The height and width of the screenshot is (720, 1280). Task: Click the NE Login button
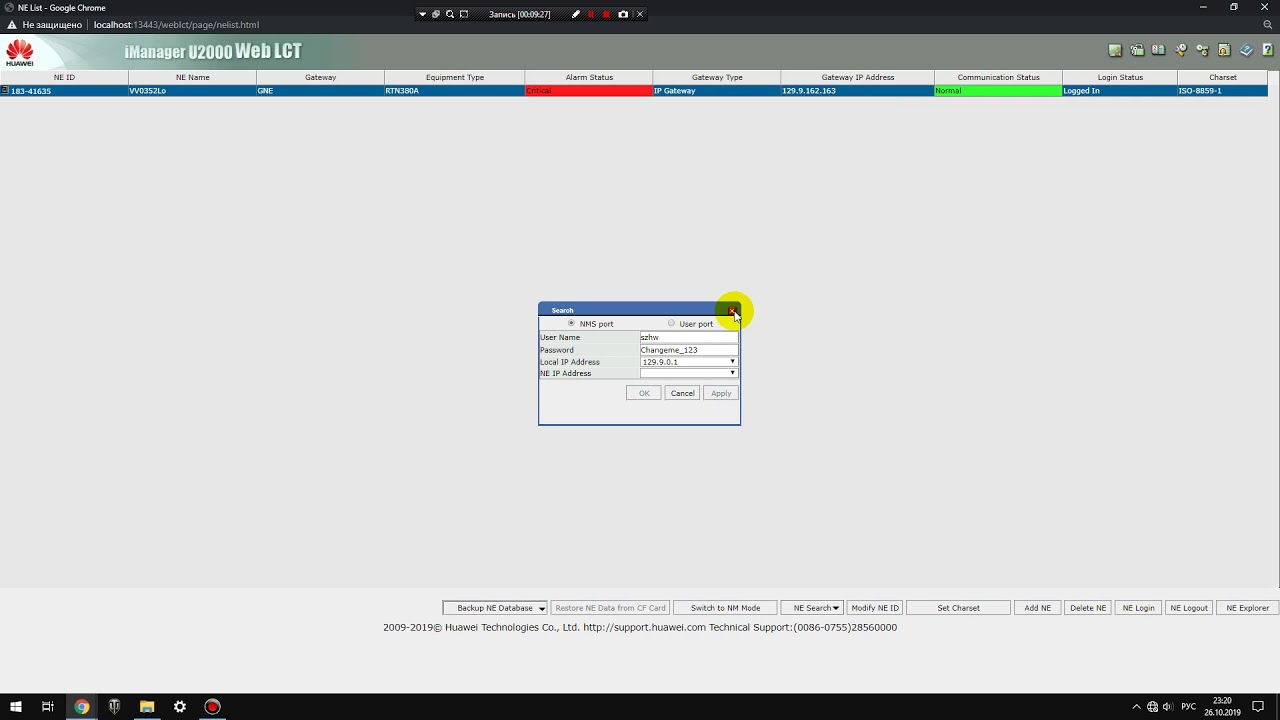click(x=1138, y=608)
